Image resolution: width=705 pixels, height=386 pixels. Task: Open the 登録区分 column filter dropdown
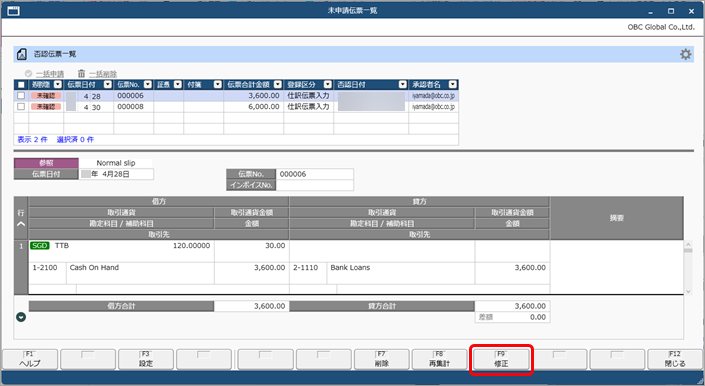328,84
